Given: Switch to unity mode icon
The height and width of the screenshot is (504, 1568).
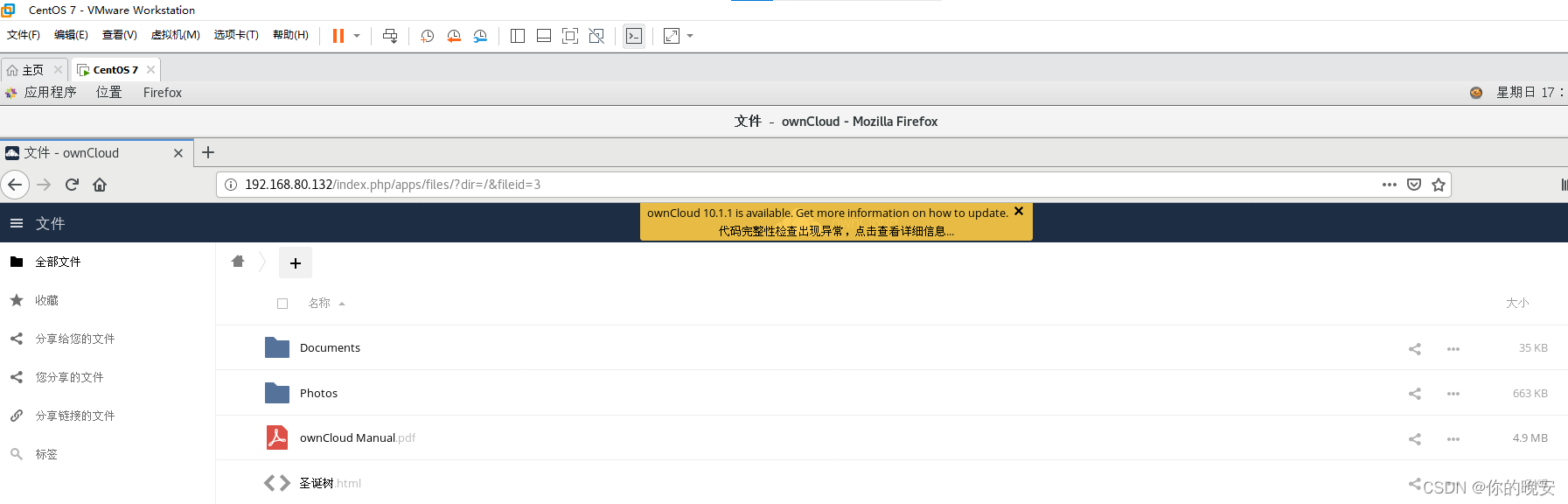Looking at the screenshot, I should pos(596,36).
